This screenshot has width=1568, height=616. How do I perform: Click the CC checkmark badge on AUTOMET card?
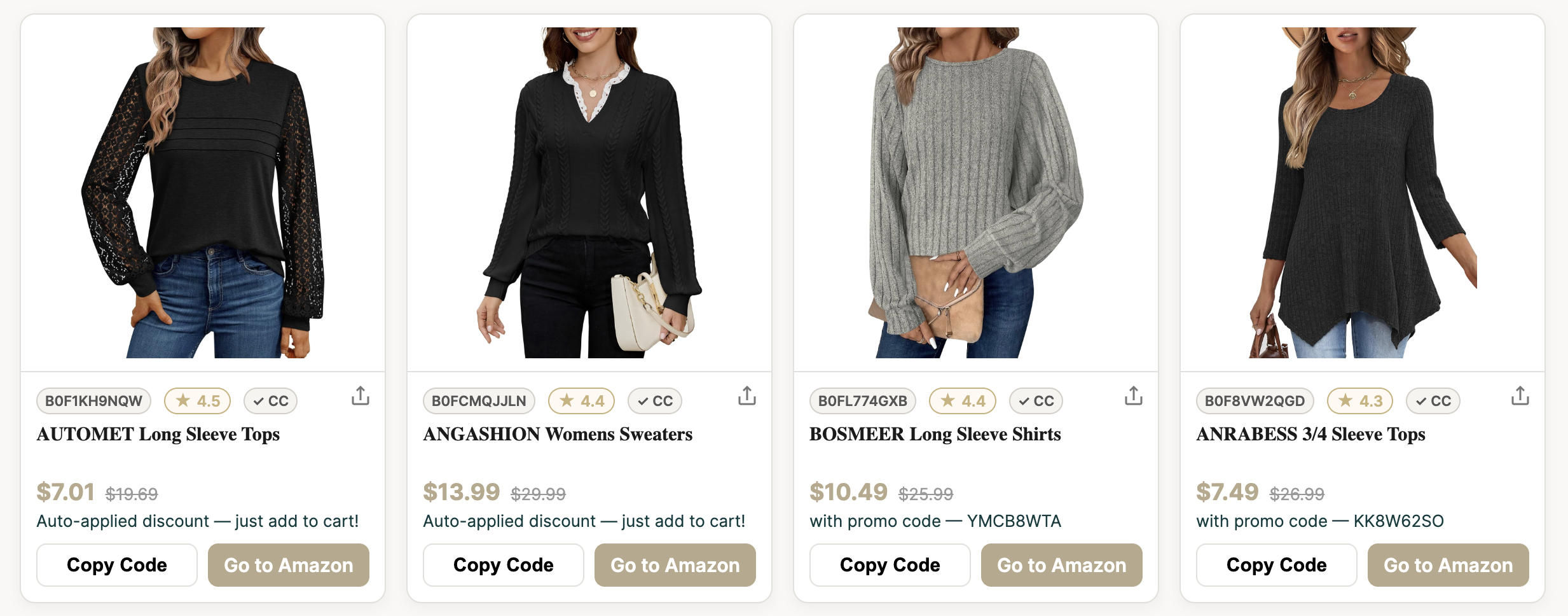271,401
